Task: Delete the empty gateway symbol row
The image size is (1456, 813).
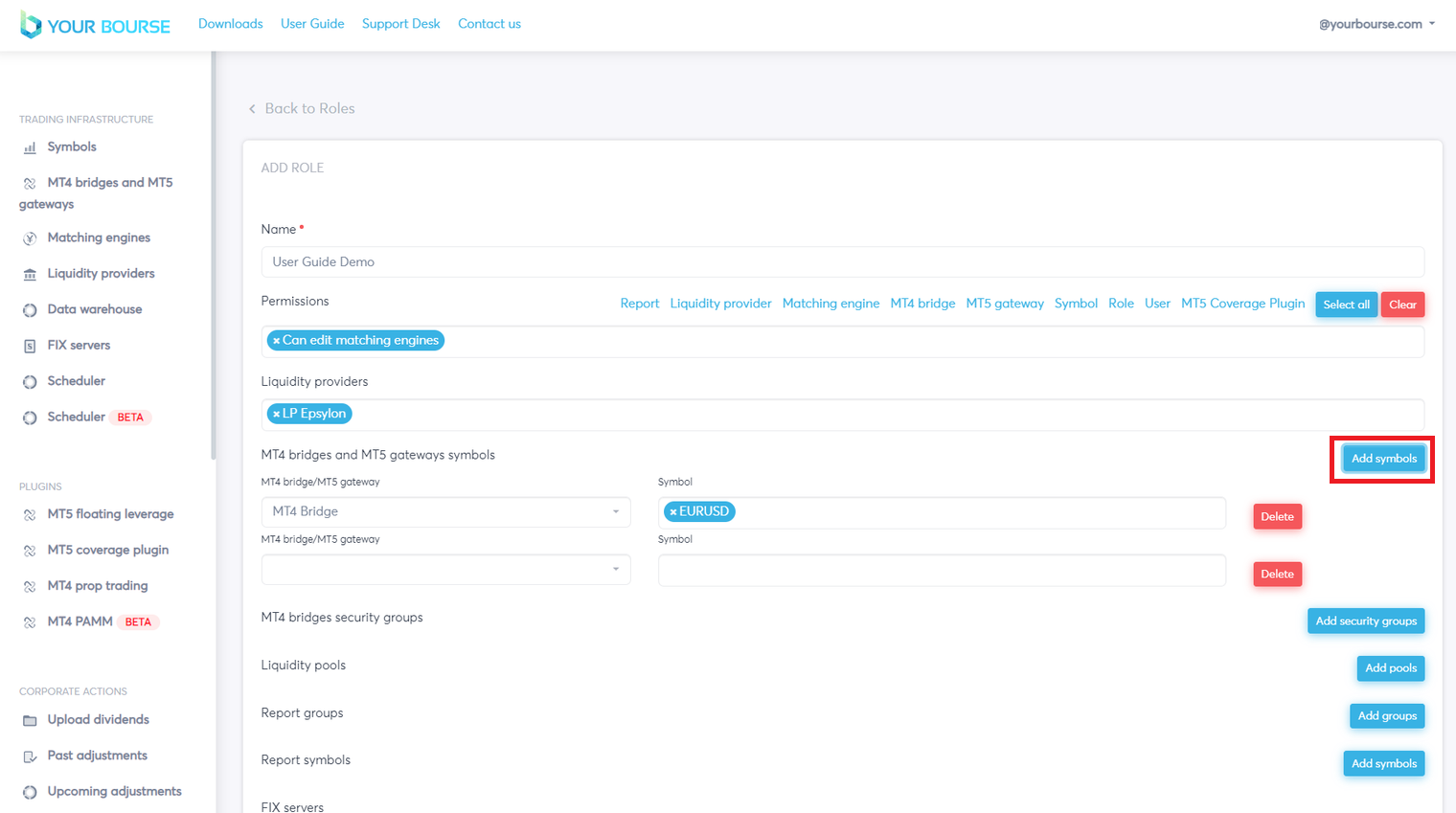Action: pos(1278,575)
